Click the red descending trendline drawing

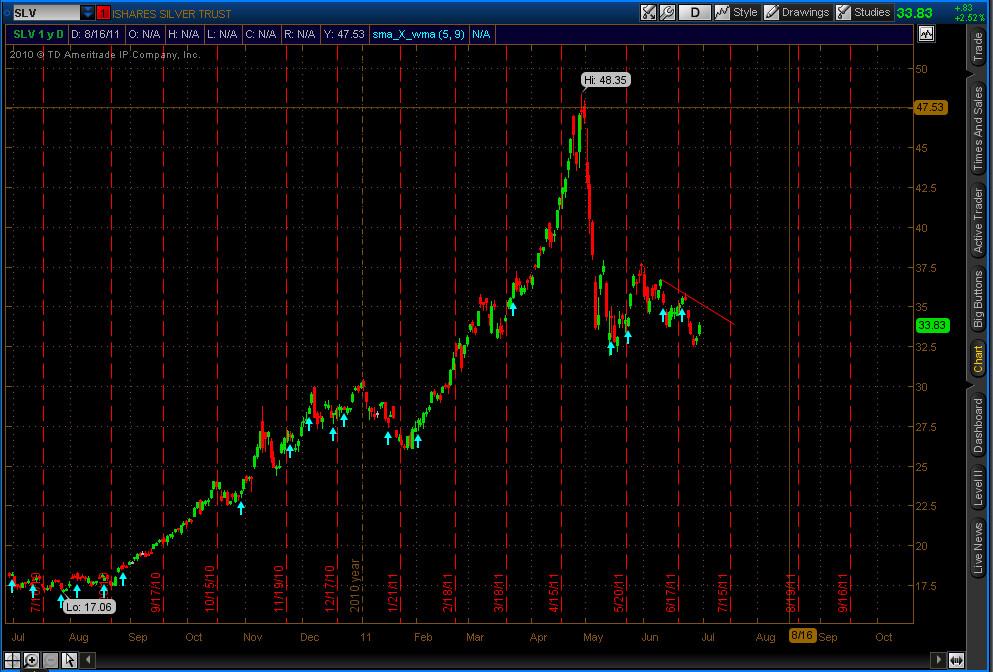pos(697,302)
